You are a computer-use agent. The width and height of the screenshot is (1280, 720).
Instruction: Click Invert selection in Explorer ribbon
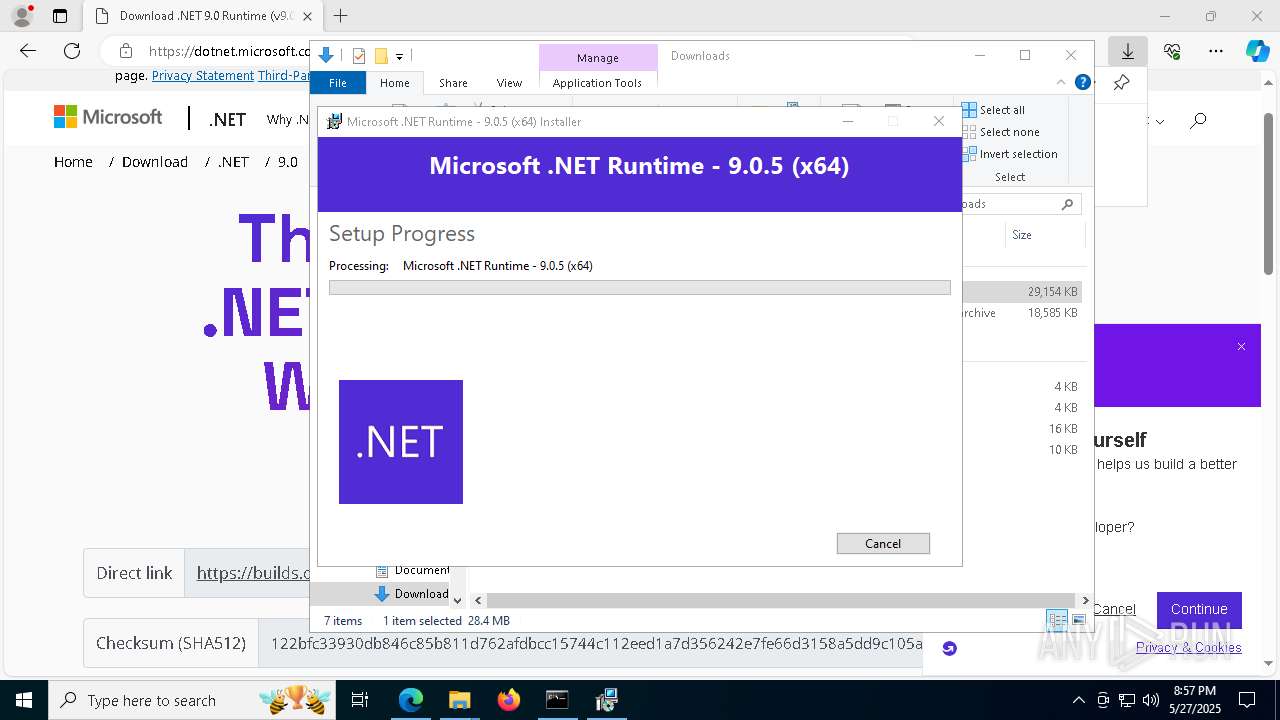1010,154
